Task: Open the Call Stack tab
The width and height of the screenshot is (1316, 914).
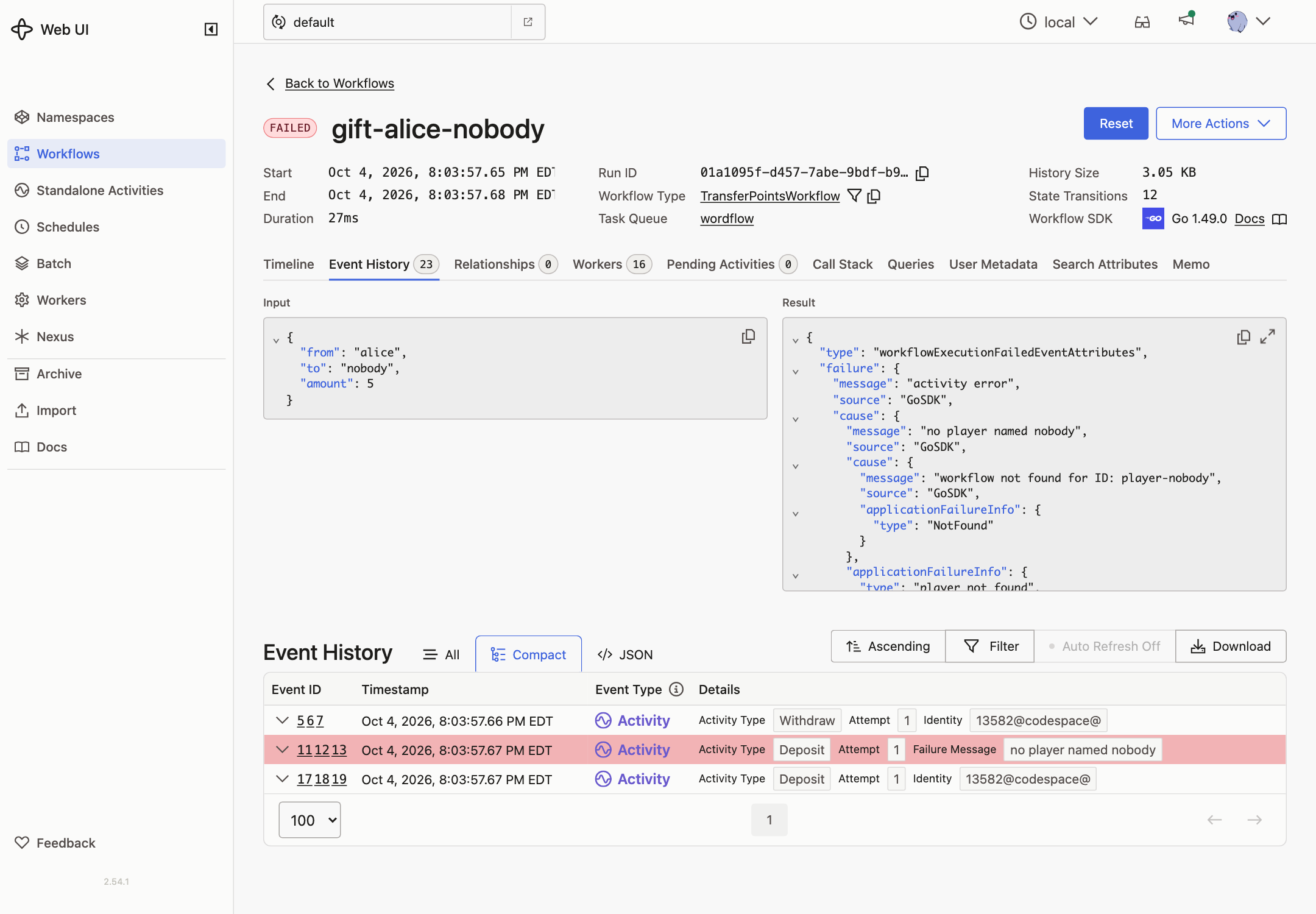Action: pos(843,264)
